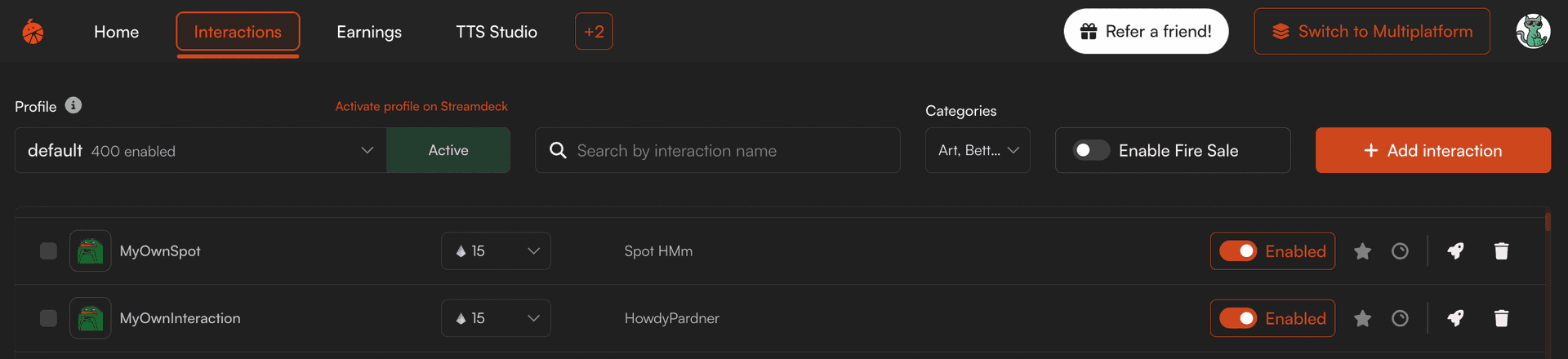Toggle the Enable Fire Sale switch
The width and height of the screenshot is (1568, 359).
click(1091, 150)
